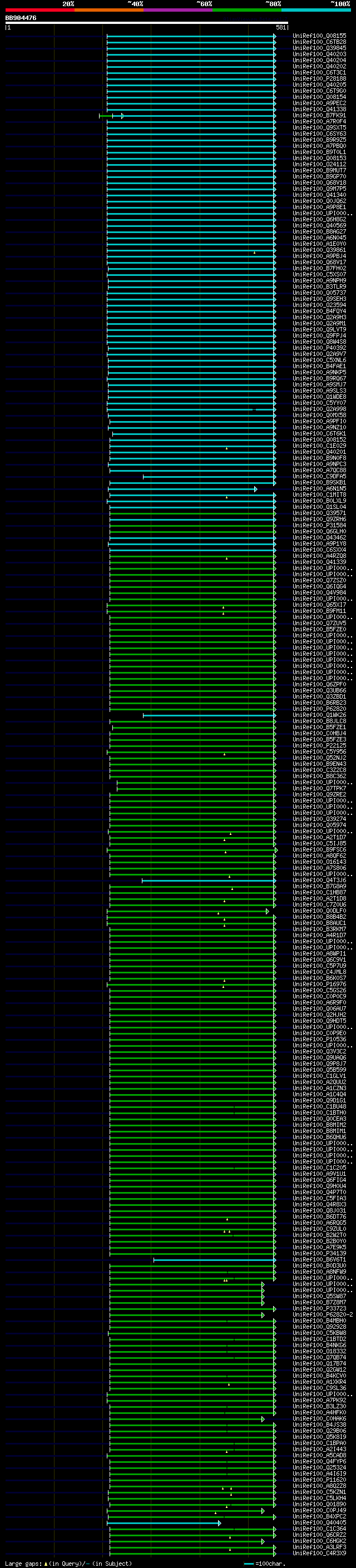Select hit label UniRef100_B9R9Z5
356x1568 pixels.
point(319,140)
